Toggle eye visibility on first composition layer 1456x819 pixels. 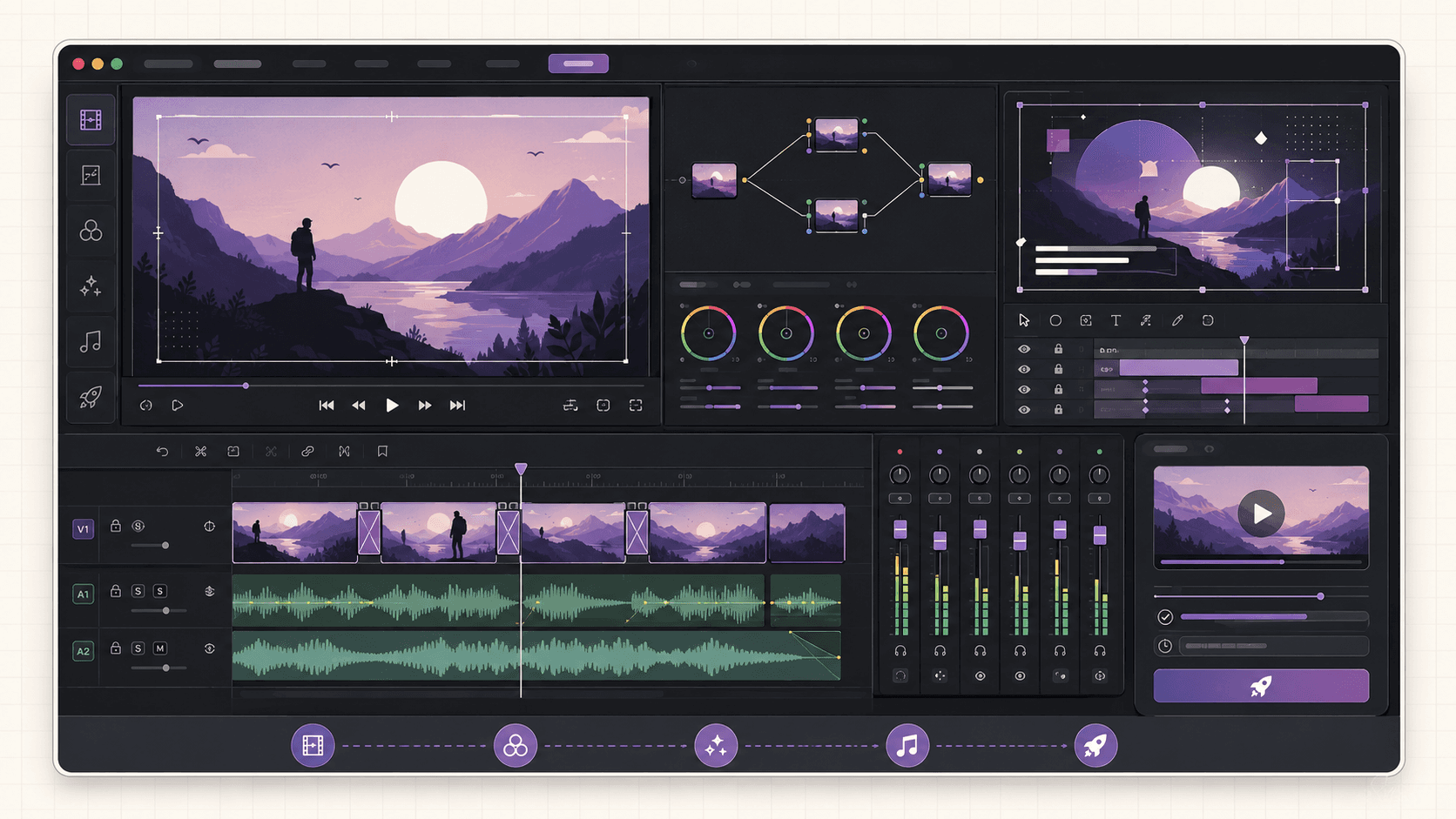coord(1024,349)
